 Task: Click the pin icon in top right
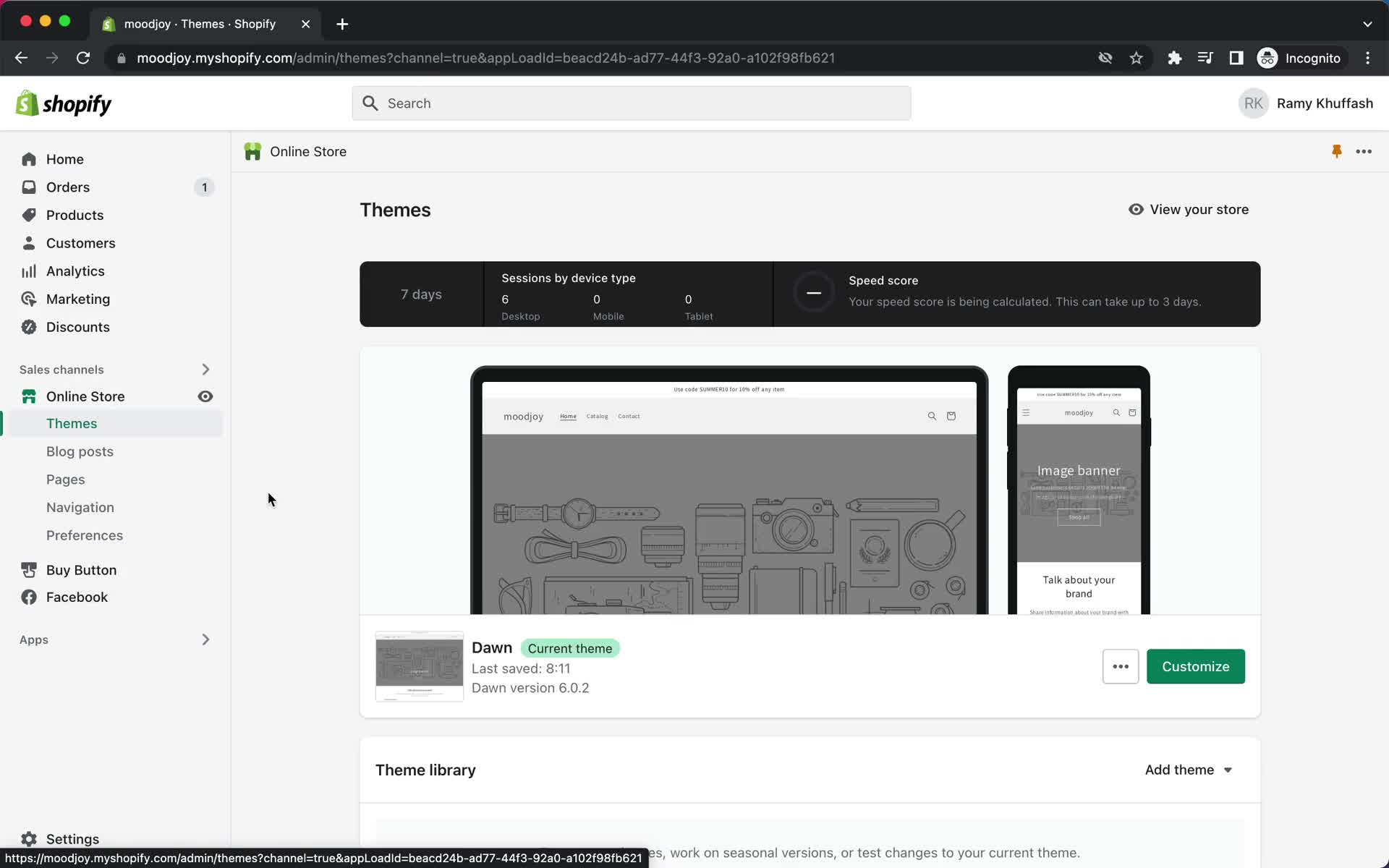coord(1337,150)
